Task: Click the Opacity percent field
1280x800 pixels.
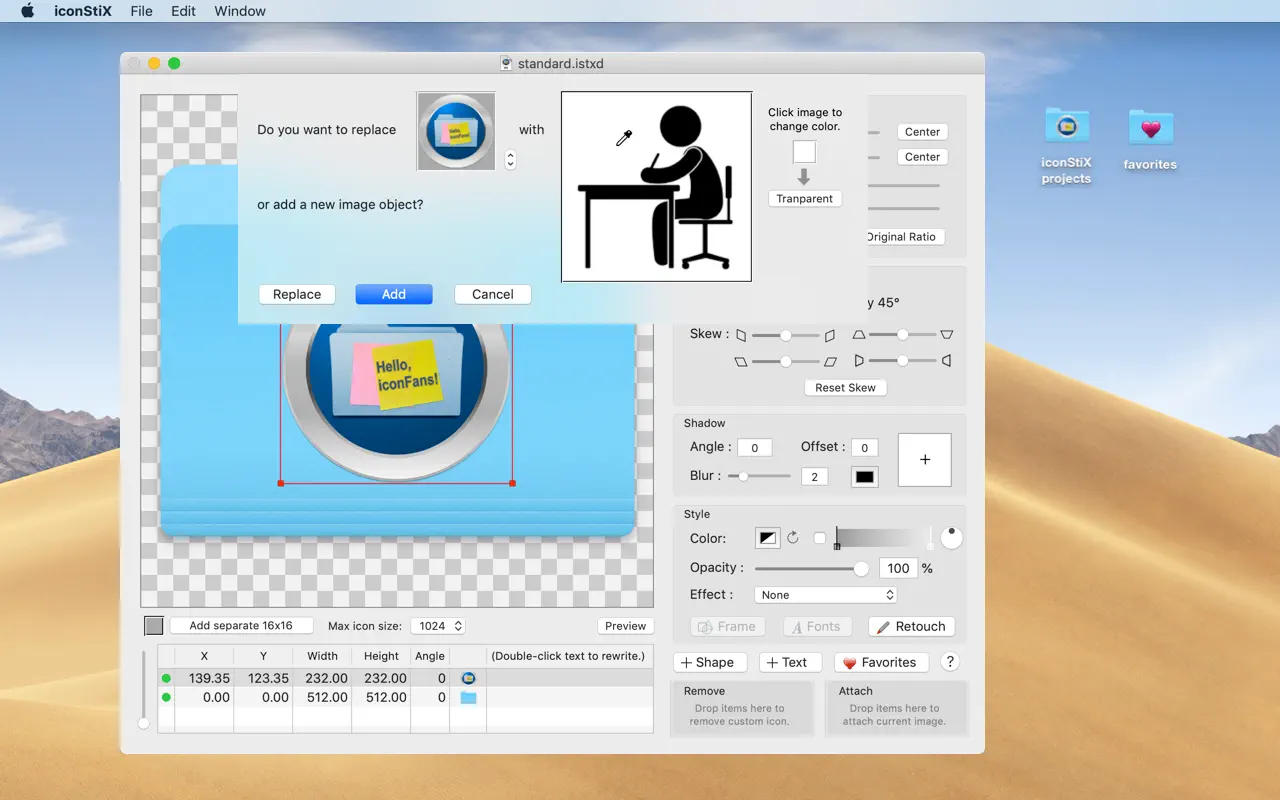Action: [899, 568]
